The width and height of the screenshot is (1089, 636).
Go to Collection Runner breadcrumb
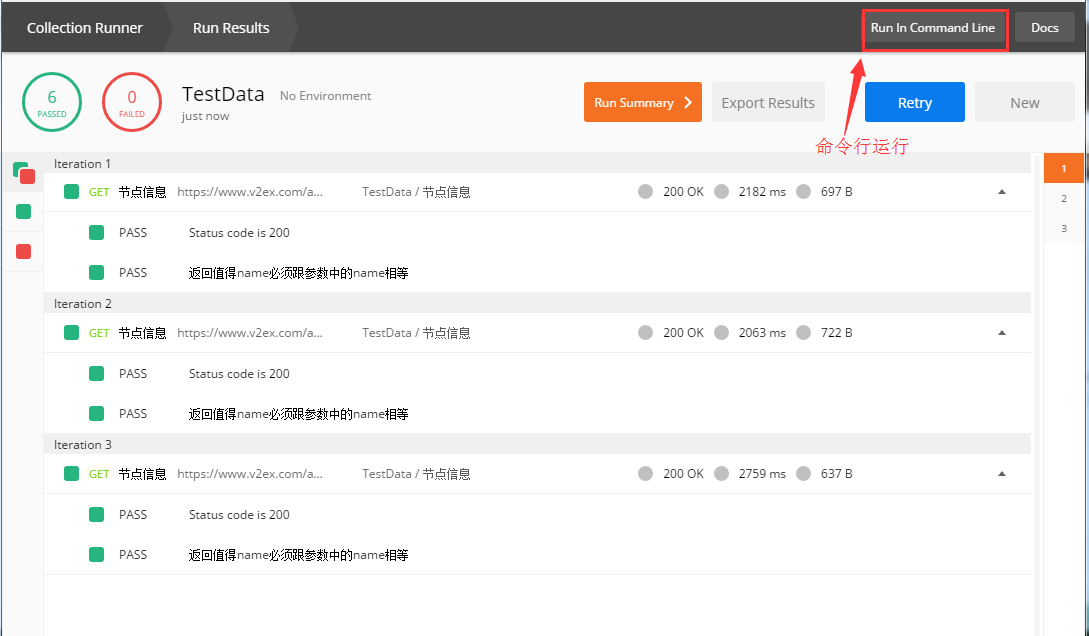(x=85, y=28)
